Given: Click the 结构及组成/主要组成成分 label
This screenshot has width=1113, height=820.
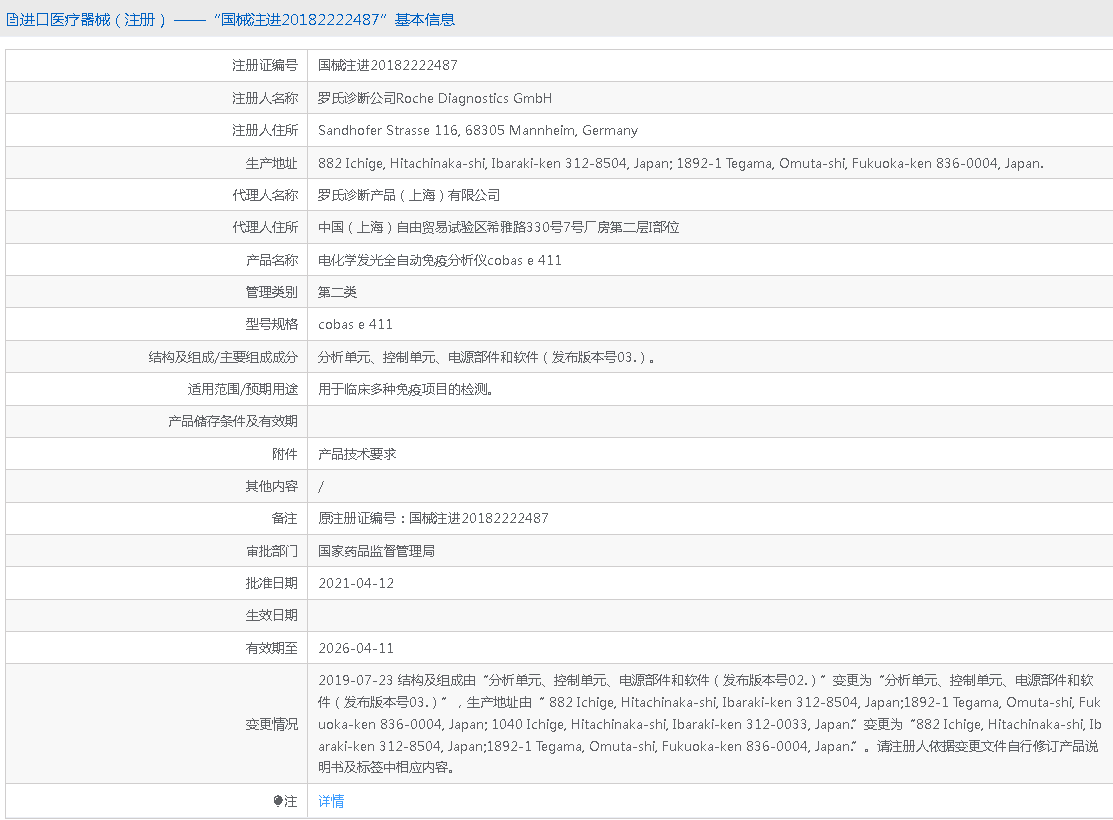Looking at the screenshot, I should [x=223, y=357].
